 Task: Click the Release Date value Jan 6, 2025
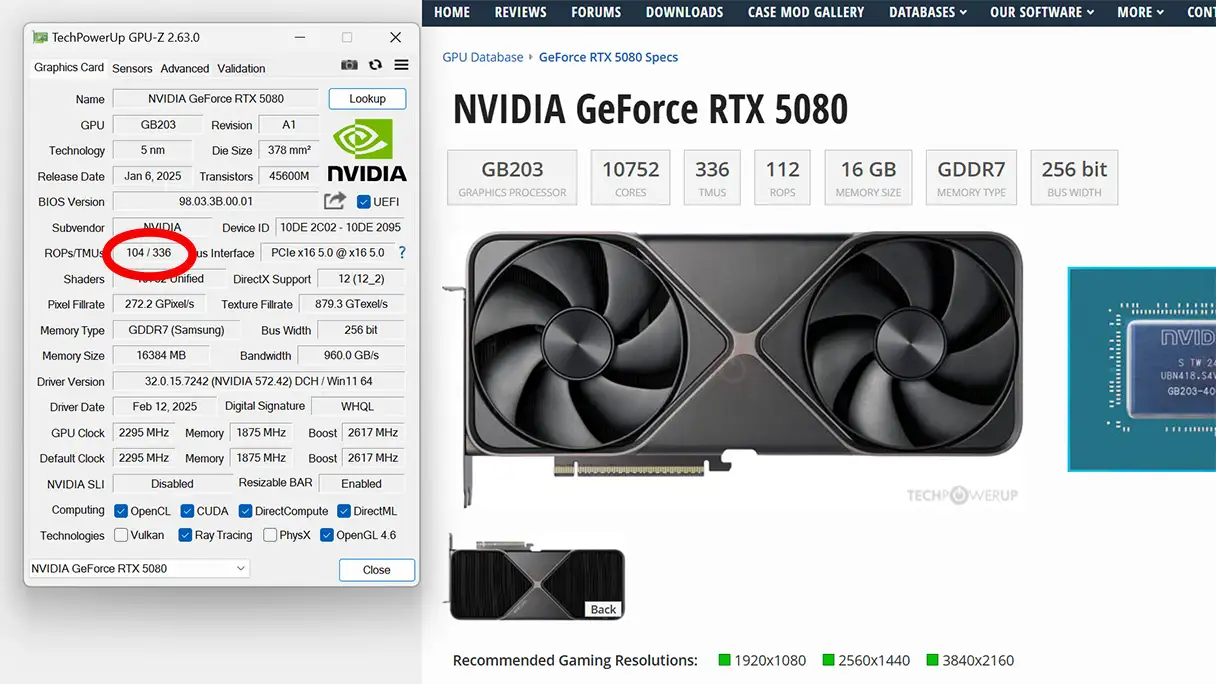coord(153,176)
